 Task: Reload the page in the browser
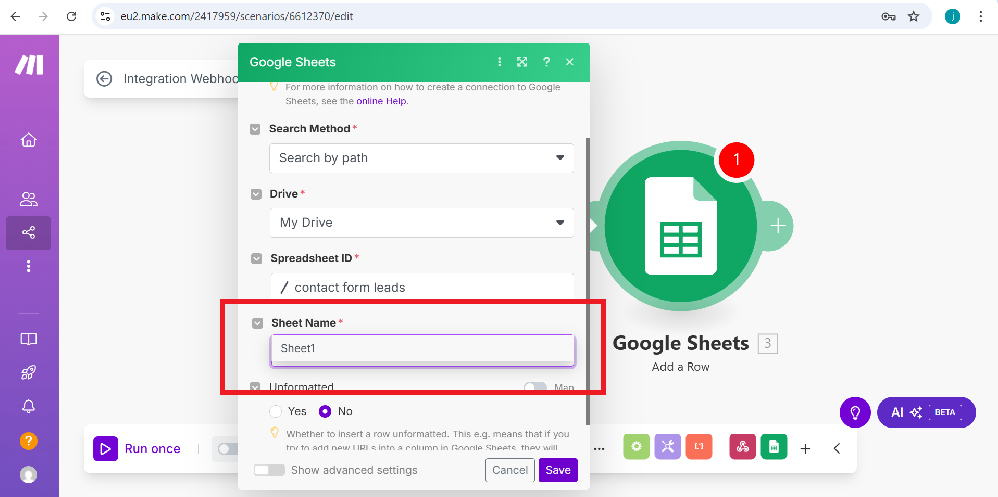pos(72,17)
